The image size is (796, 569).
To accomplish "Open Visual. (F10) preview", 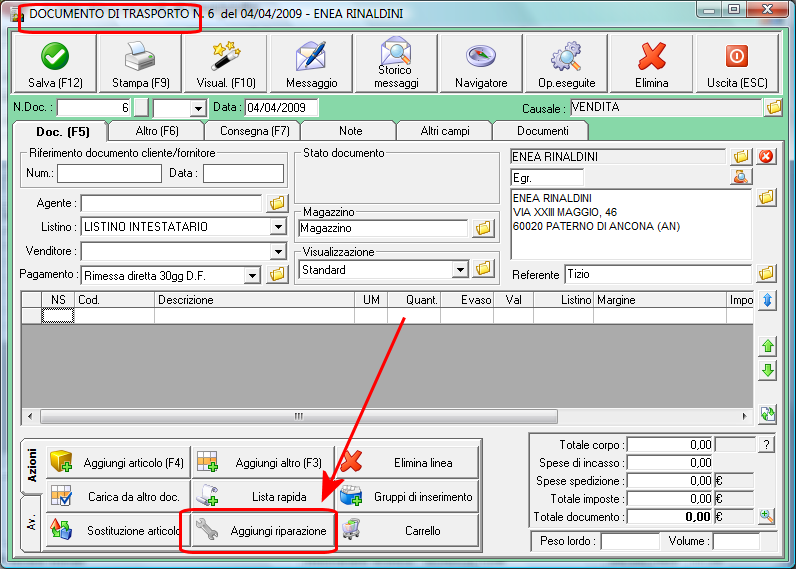I will tap(226, 64).
